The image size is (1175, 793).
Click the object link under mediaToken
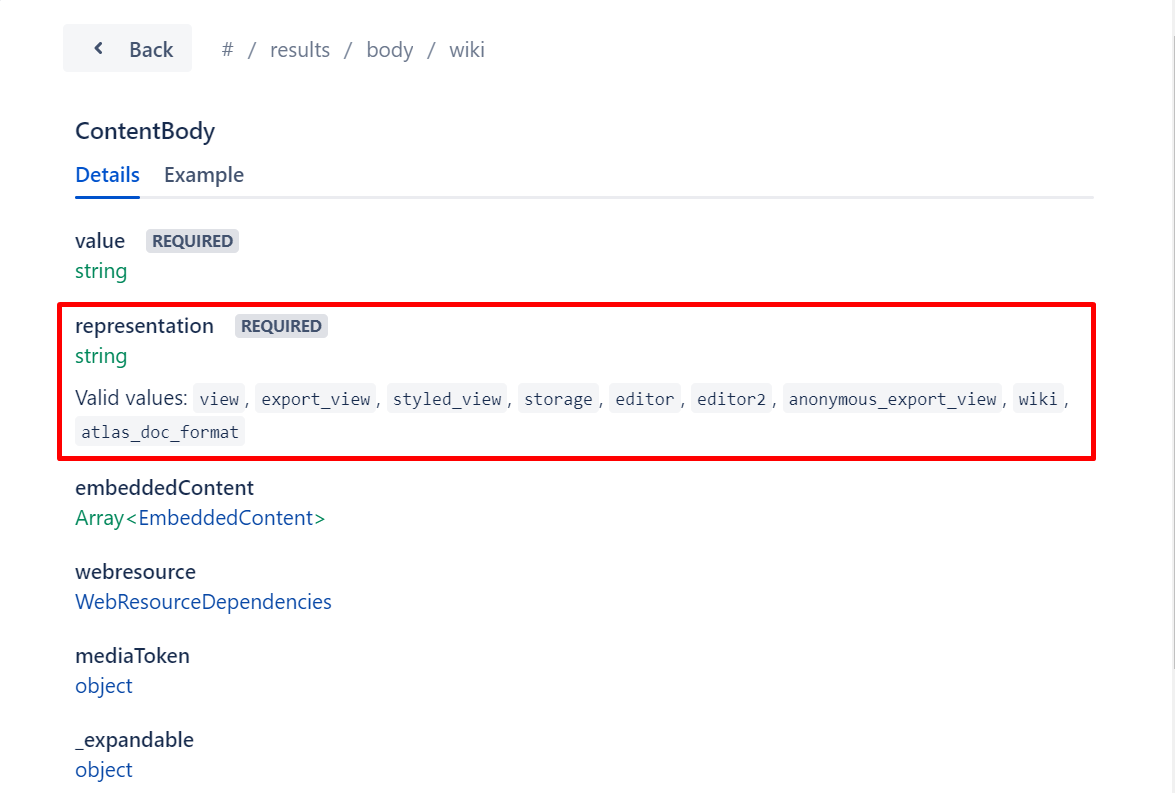click(x=103, y=685)
